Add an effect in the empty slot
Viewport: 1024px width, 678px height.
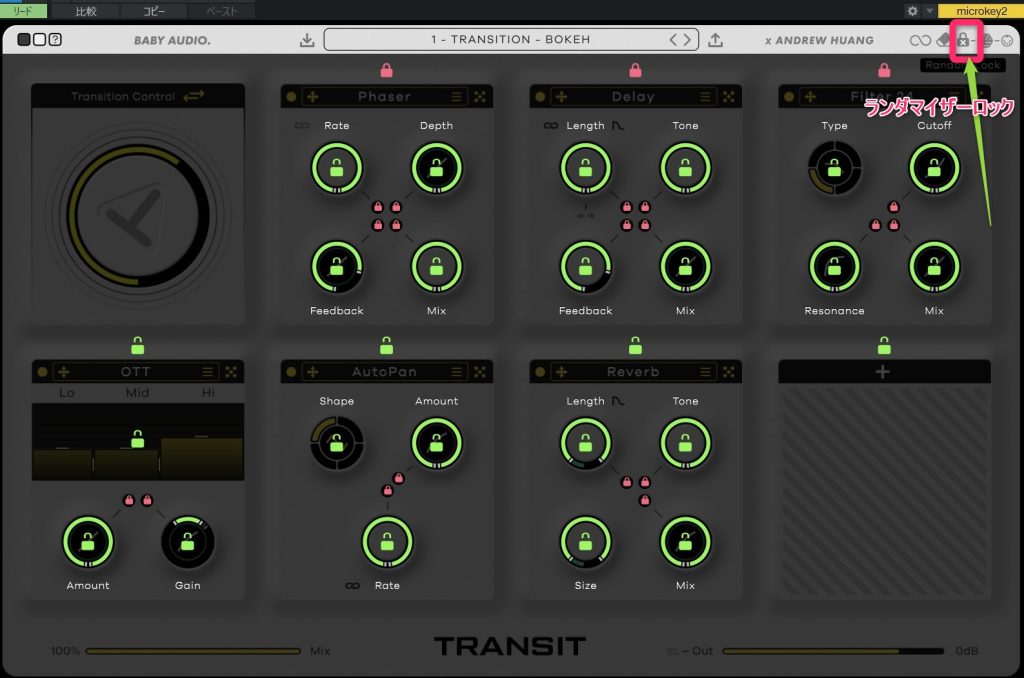click(883, 372)
